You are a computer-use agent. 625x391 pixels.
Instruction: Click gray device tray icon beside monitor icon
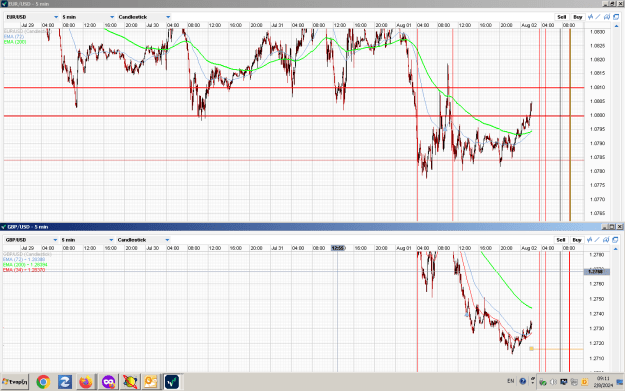(x=574, y=382)
